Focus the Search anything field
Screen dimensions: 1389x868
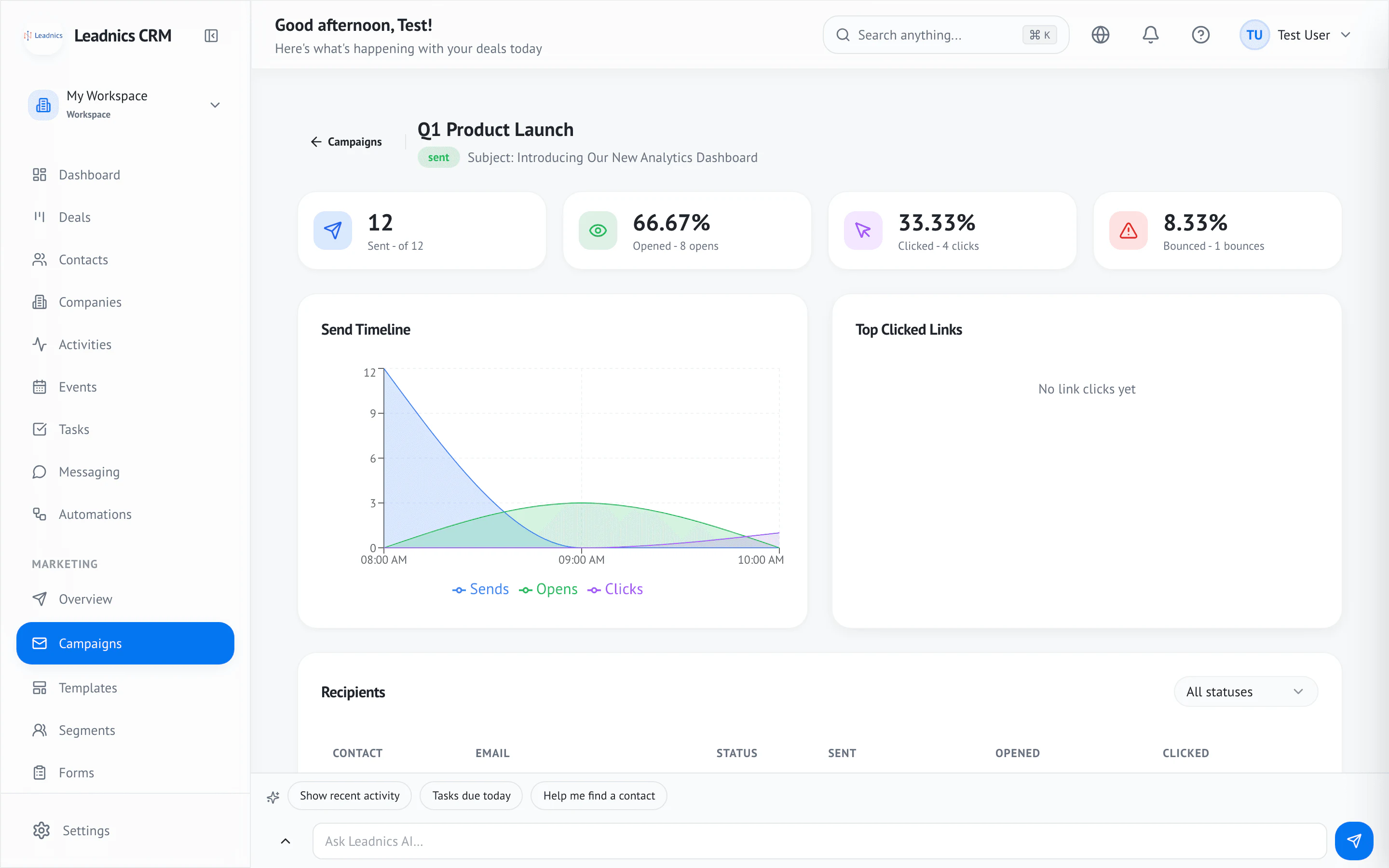tap(946, 35)
